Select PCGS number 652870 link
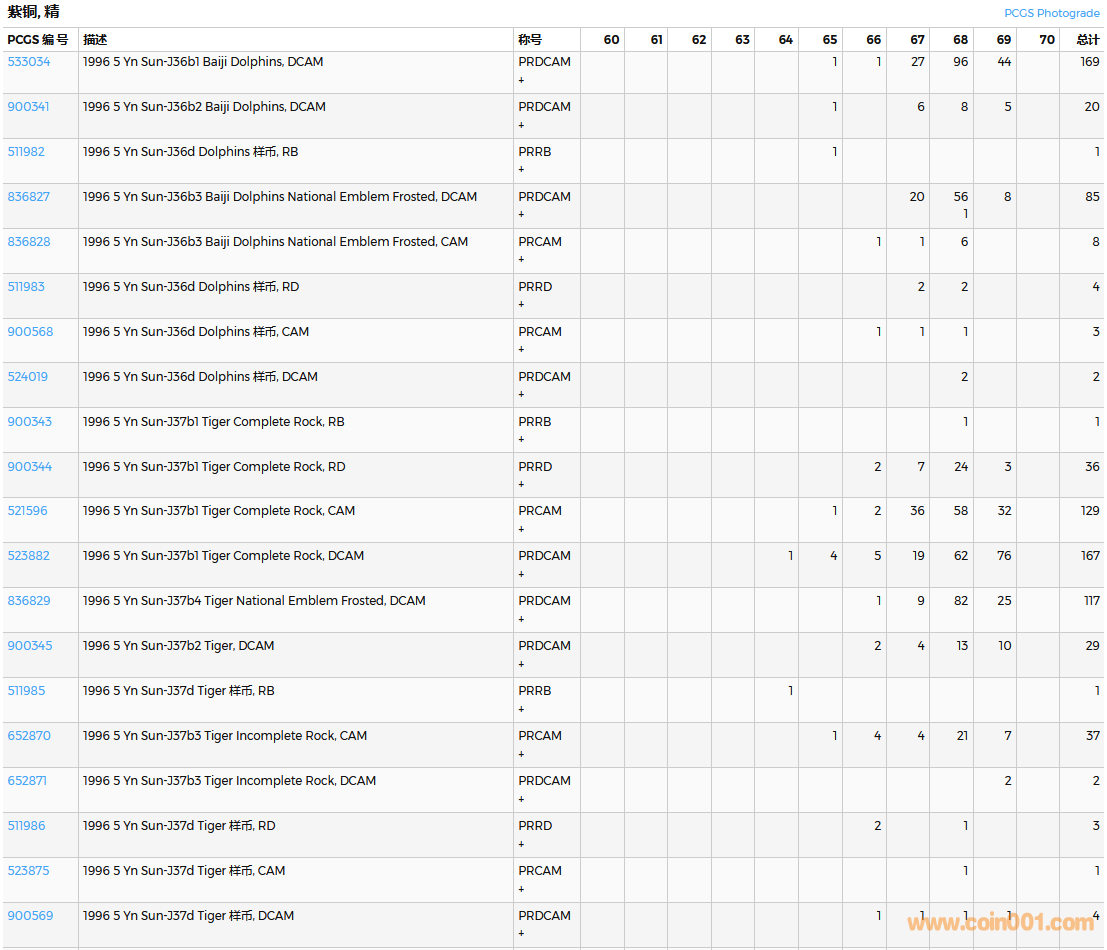Viewport: 1107px width, 950px height. (x=29, y=736)
